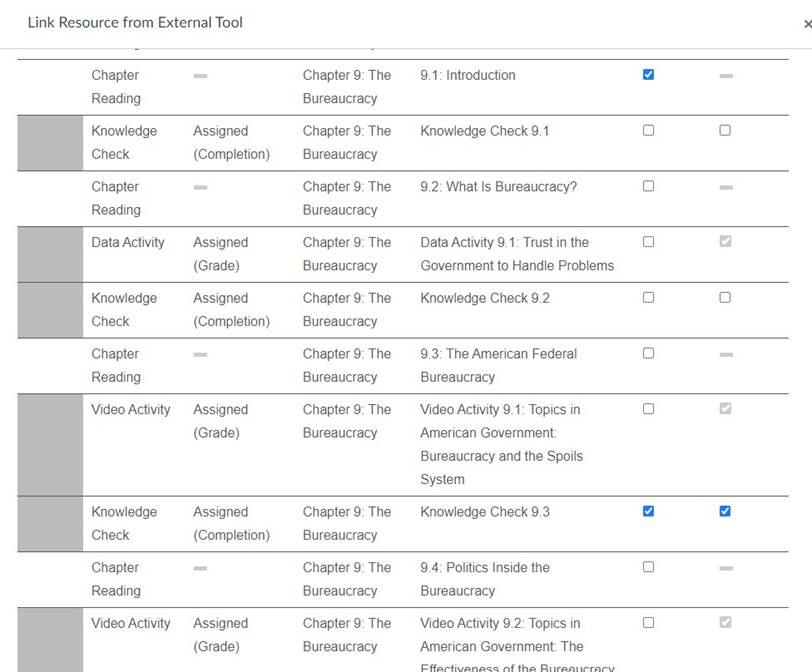Click the 9.1: Introduction reading title
This screenshot has width=812, height=672.
point(468,75)
